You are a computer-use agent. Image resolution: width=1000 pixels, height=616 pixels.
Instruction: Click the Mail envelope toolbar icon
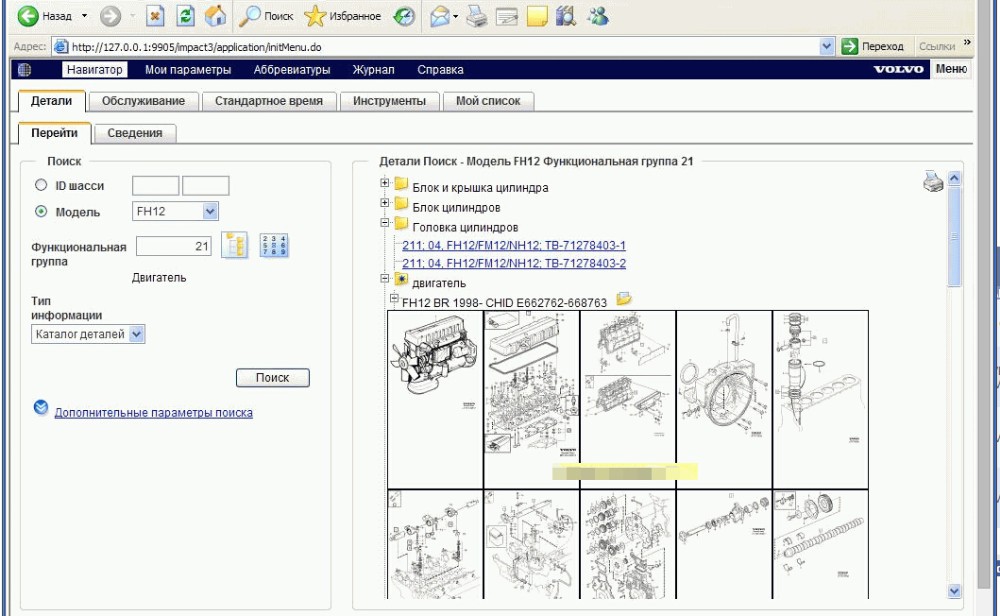tap(440, 16)
